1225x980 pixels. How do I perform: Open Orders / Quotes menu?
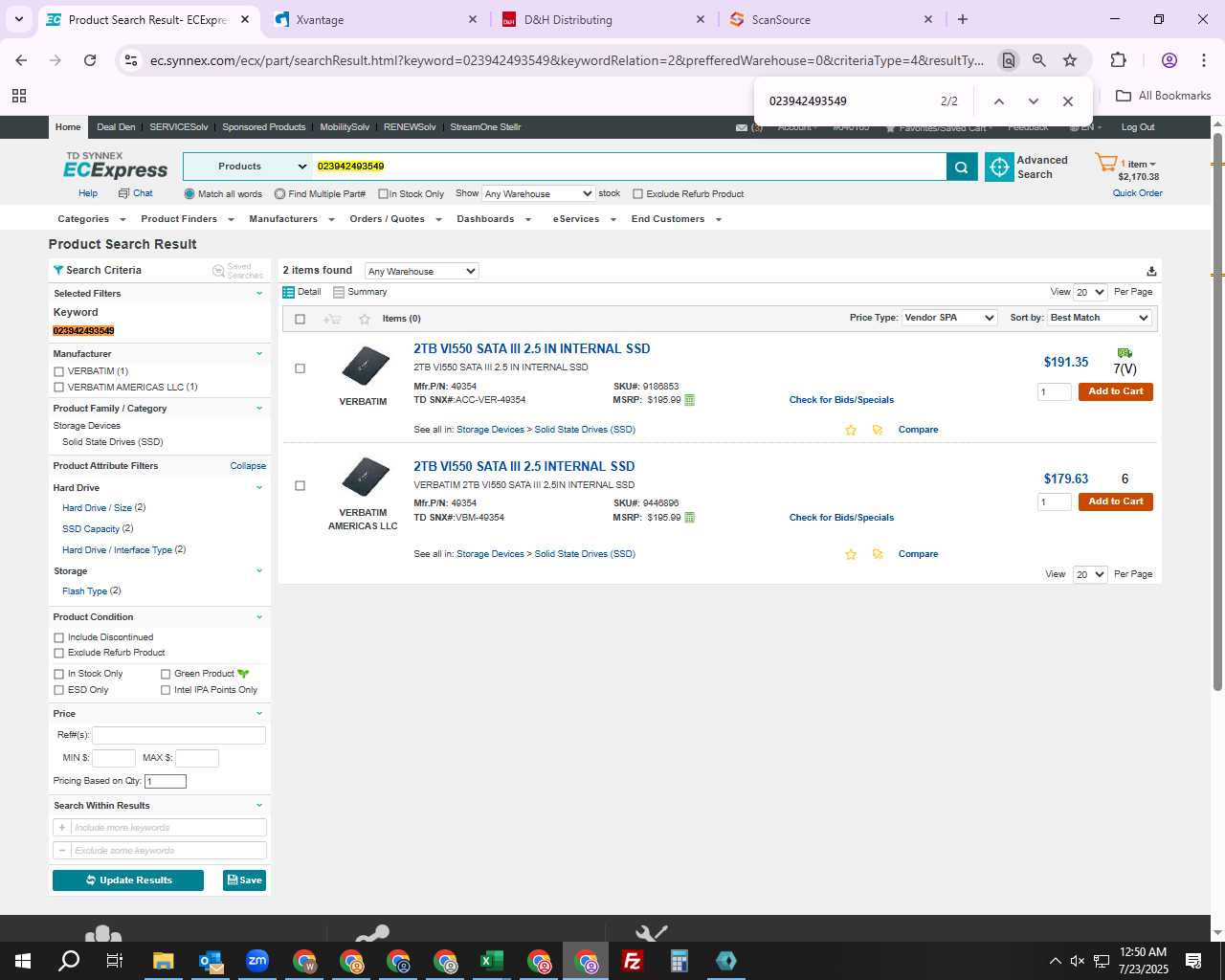coord(395,219)
